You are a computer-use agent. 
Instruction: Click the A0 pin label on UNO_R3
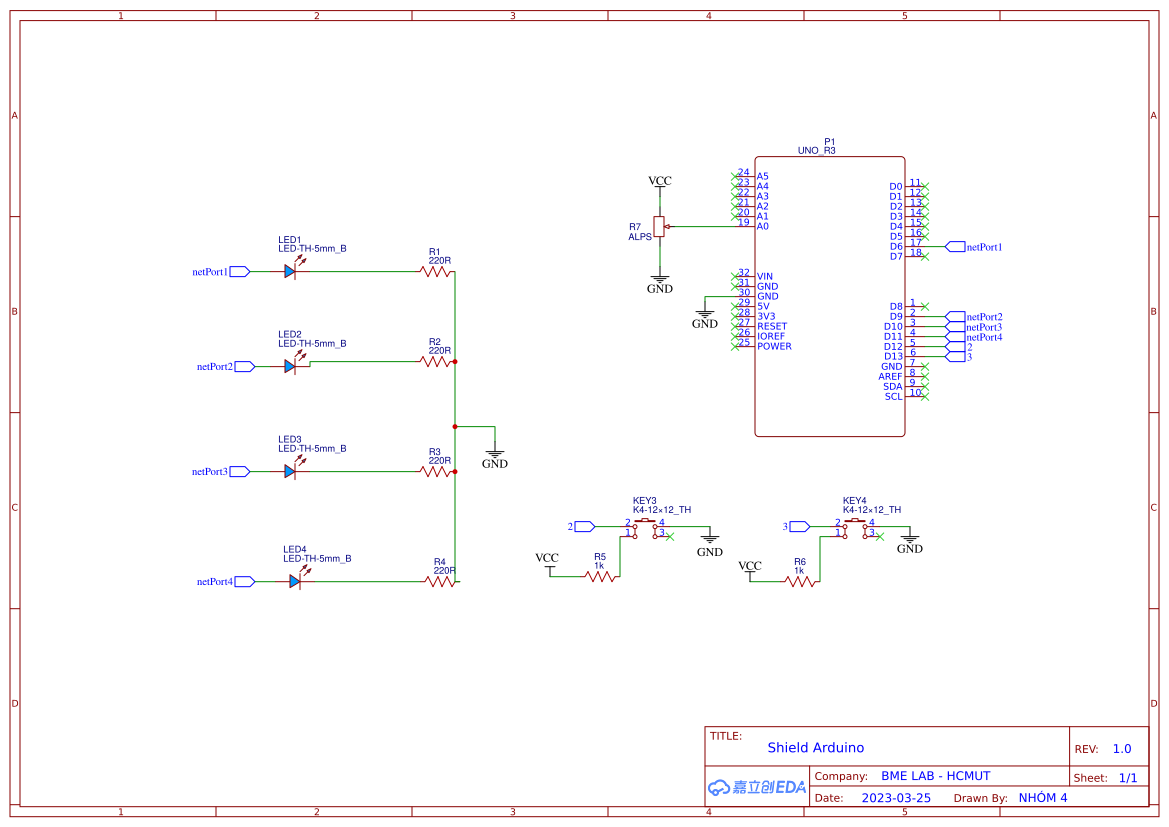763,226
